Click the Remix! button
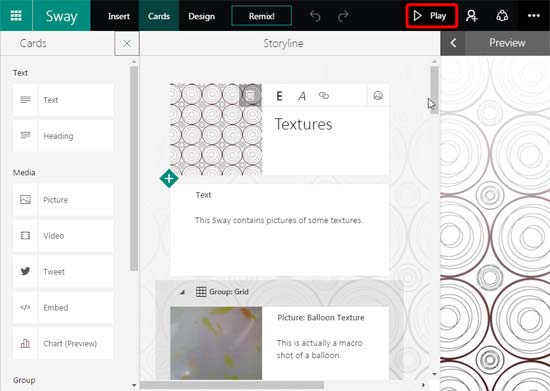550x391 pixels. [261, 16]
